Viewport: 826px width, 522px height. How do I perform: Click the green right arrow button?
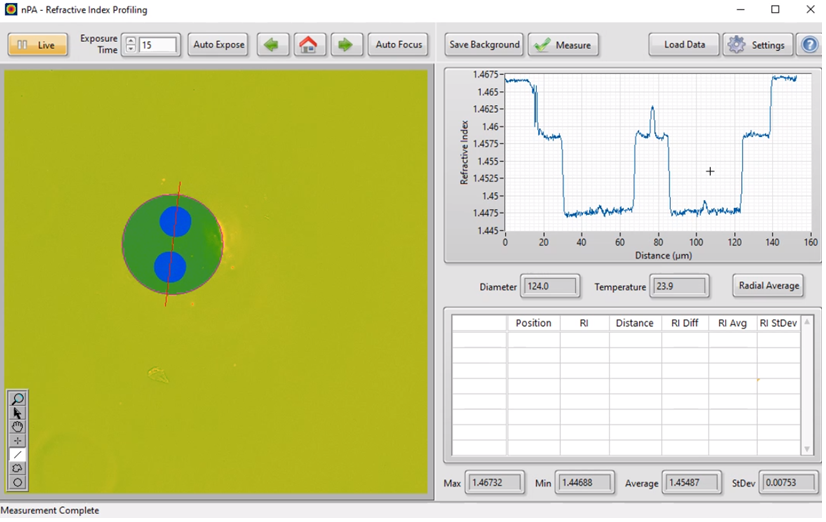346,45
